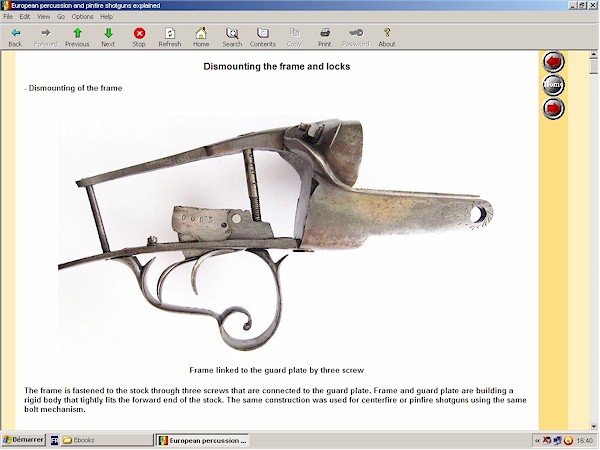Open the Help menu
Screen dimensions: 600x450
coord(106,16)
